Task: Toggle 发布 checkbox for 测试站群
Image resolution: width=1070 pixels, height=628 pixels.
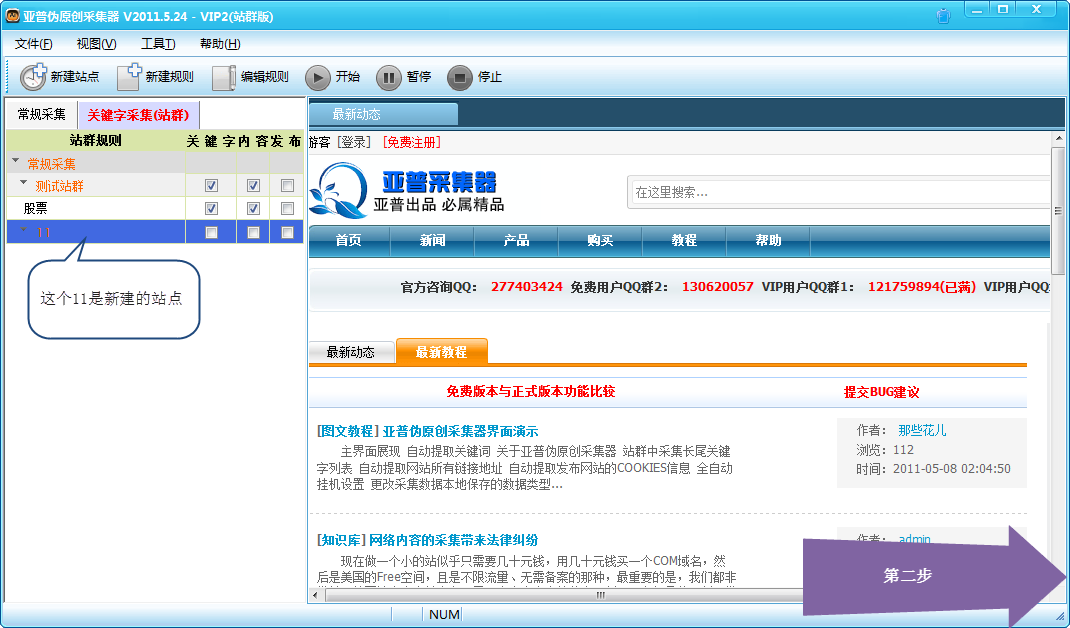Action: point(287,186)
